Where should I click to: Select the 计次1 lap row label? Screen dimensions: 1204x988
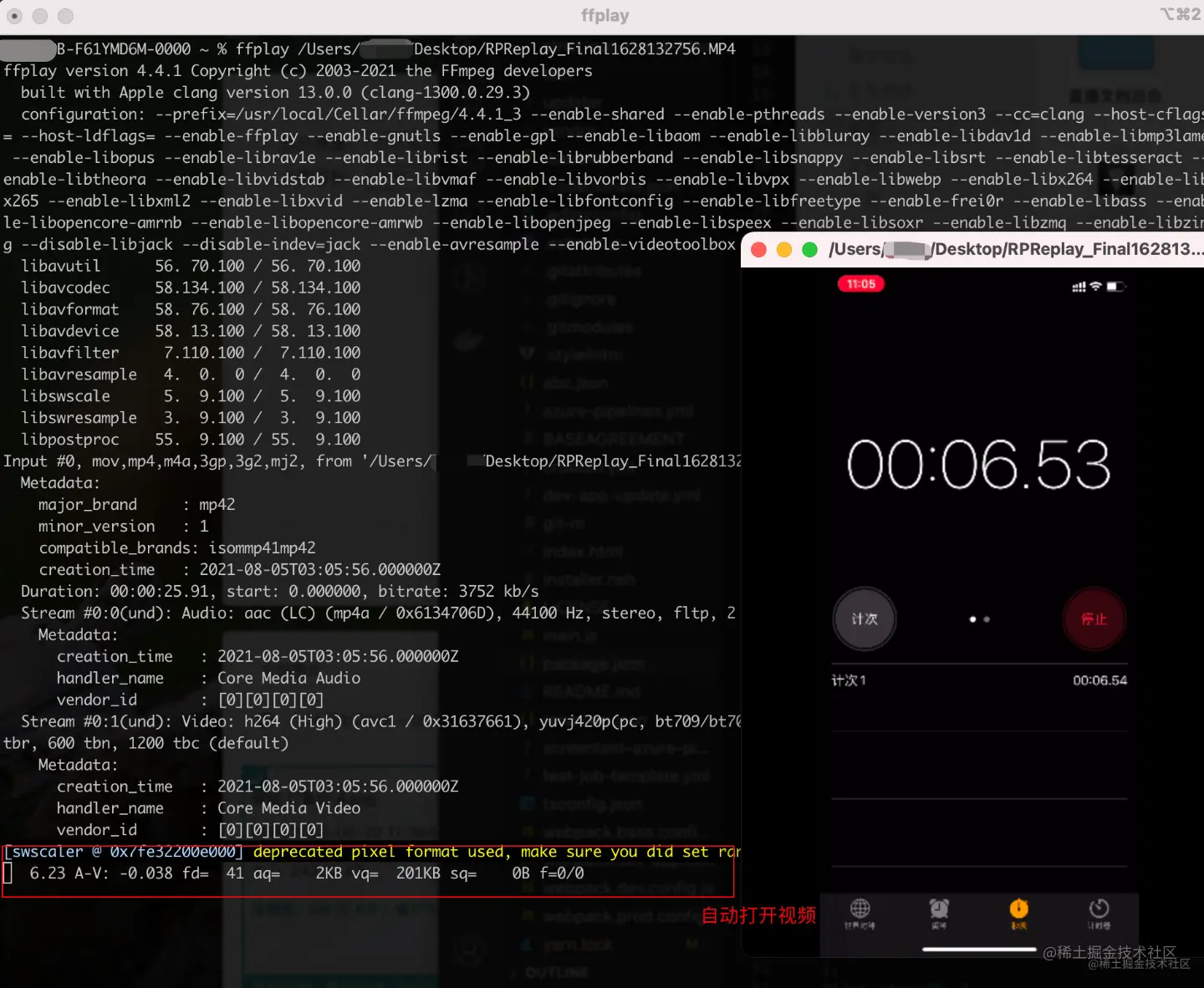point(849,680)
